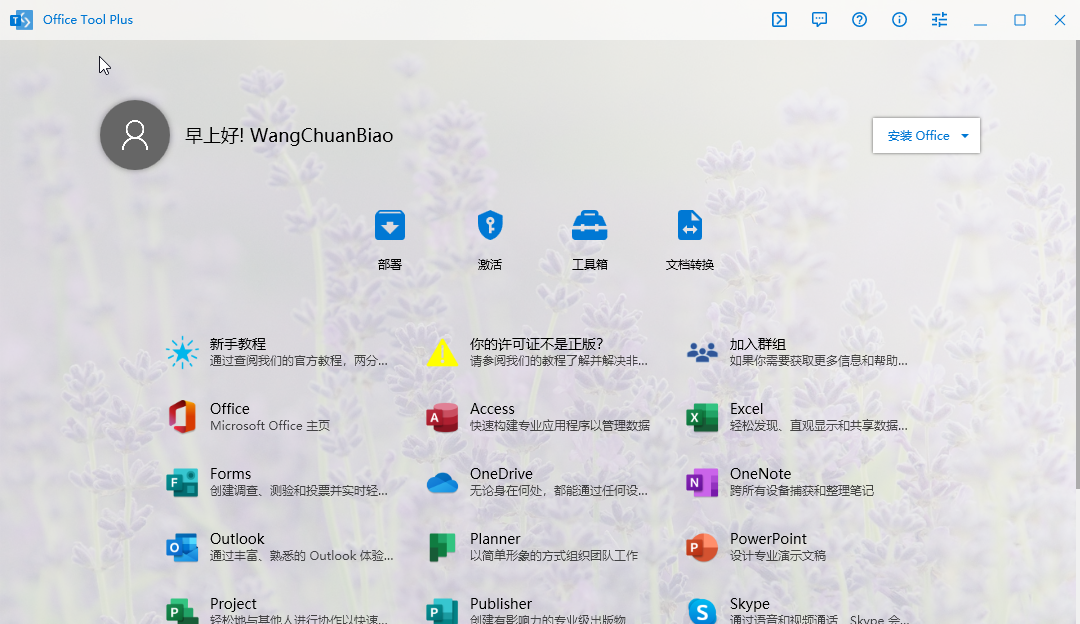
Task: Select the Access app icon
Action: 441,417
